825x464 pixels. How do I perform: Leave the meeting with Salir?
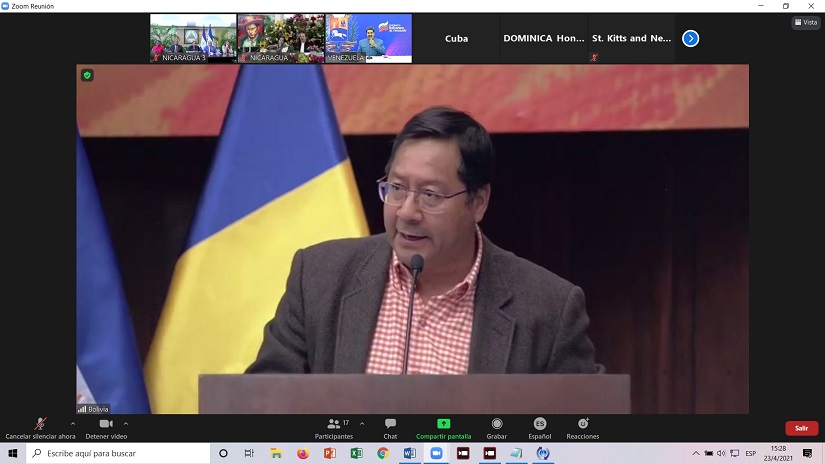(801, 428)
